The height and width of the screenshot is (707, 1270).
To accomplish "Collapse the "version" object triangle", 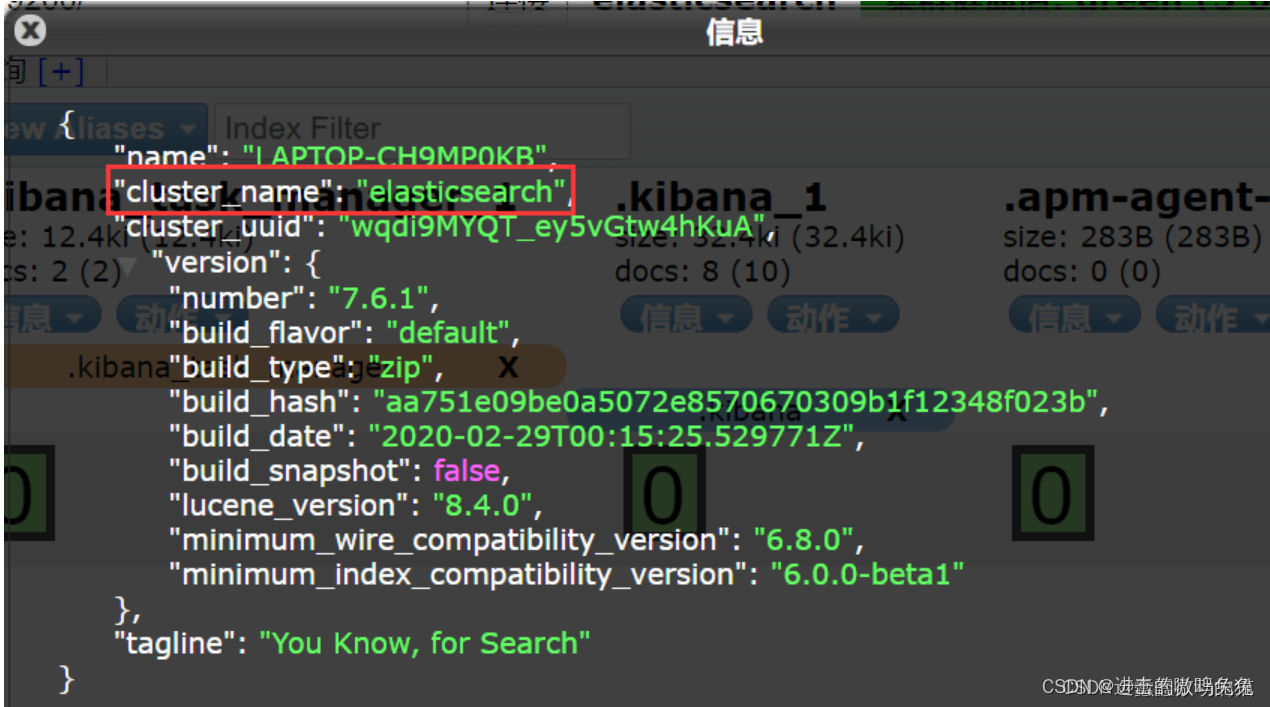I will coord(128,265).
